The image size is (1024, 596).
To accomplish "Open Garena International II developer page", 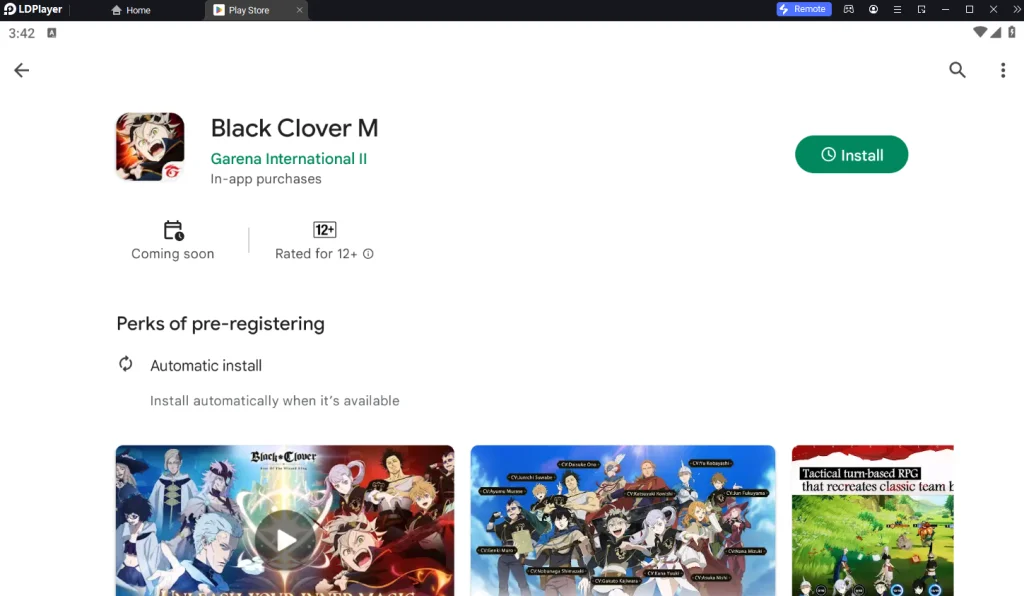I will [289, 159].
